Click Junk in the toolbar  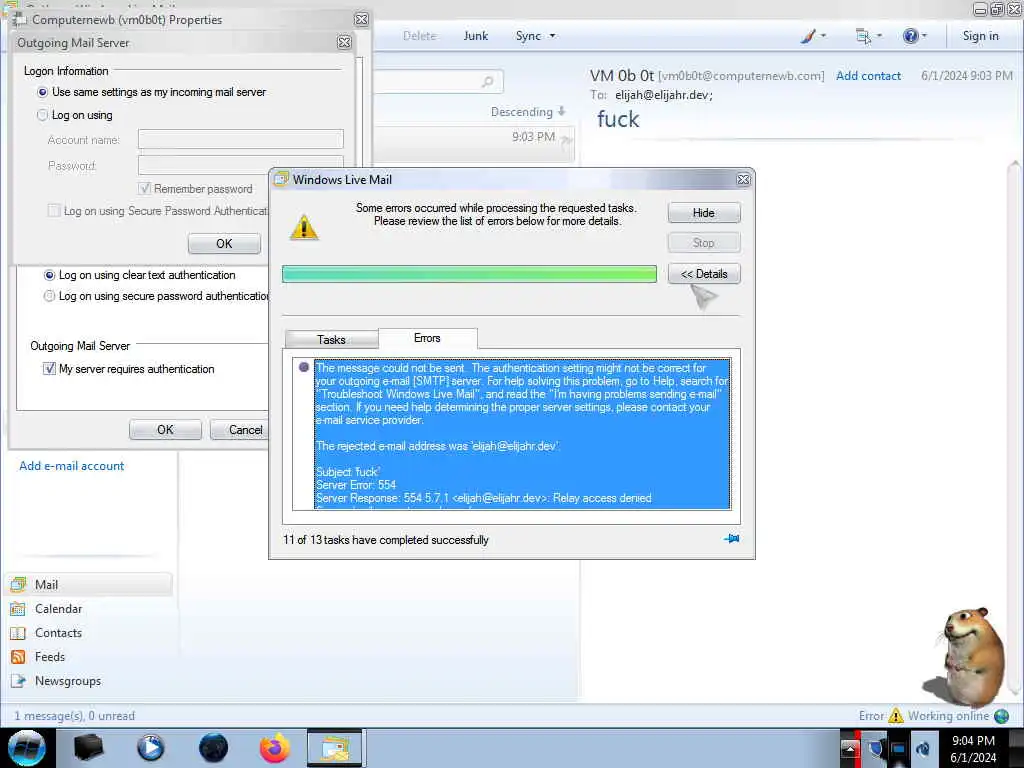point(476,36)
